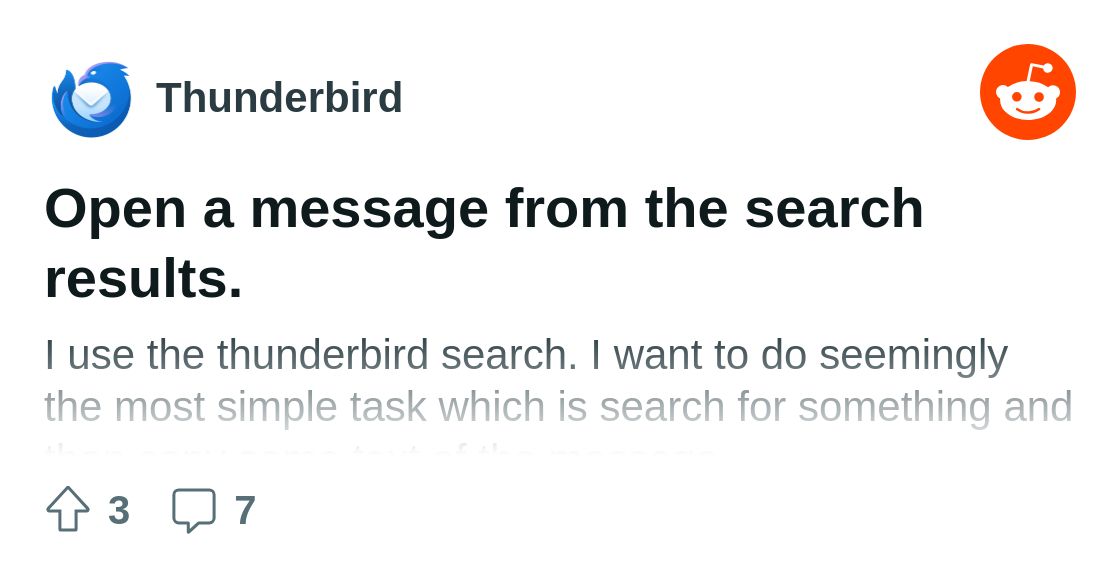The width and height of the screenshot is (1120, 584).
Task: Open post titled "Open a message from the search"
Action: (x=484, y=208)
